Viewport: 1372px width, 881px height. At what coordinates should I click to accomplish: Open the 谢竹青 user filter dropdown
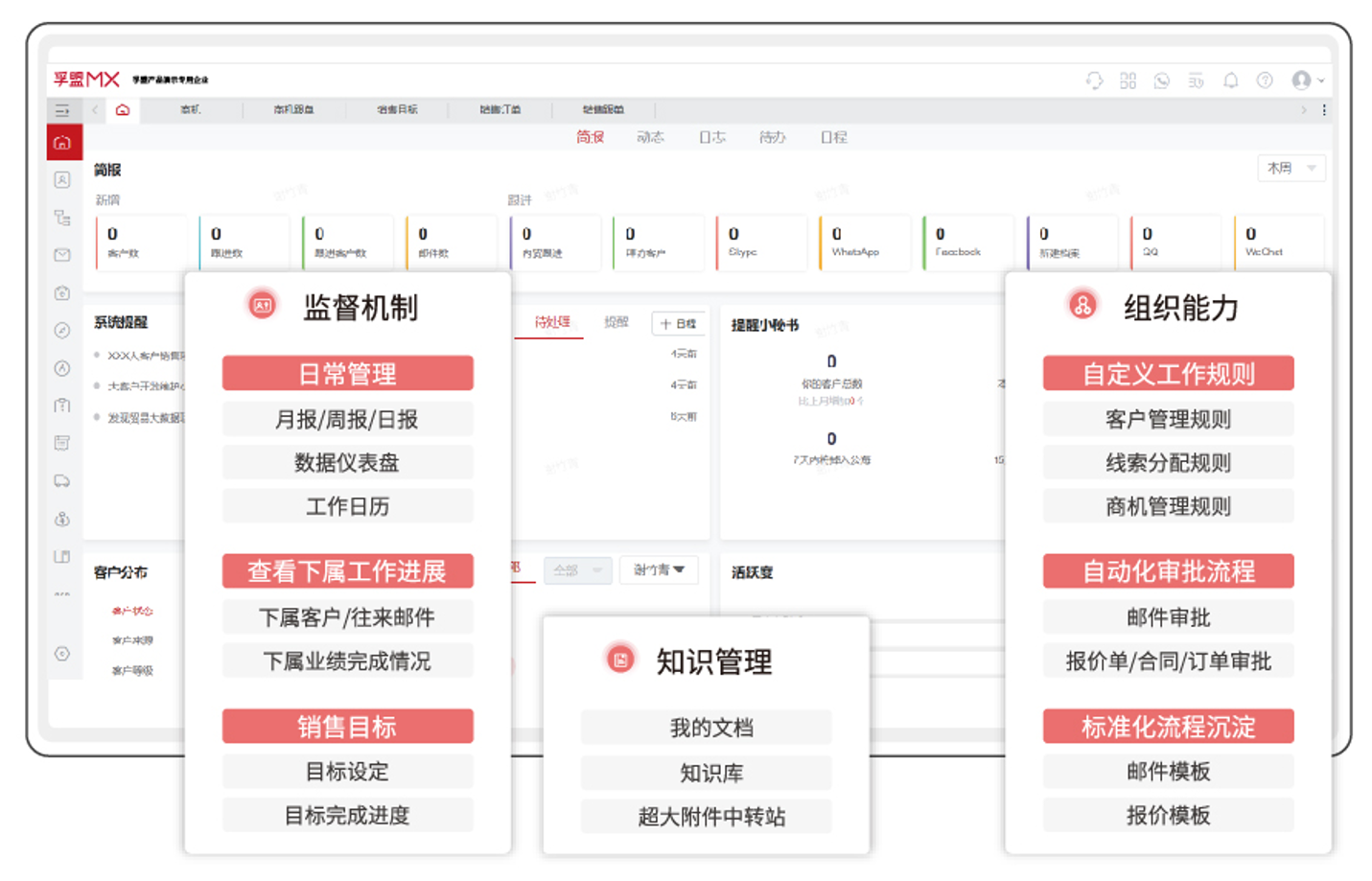click(659, 570)
